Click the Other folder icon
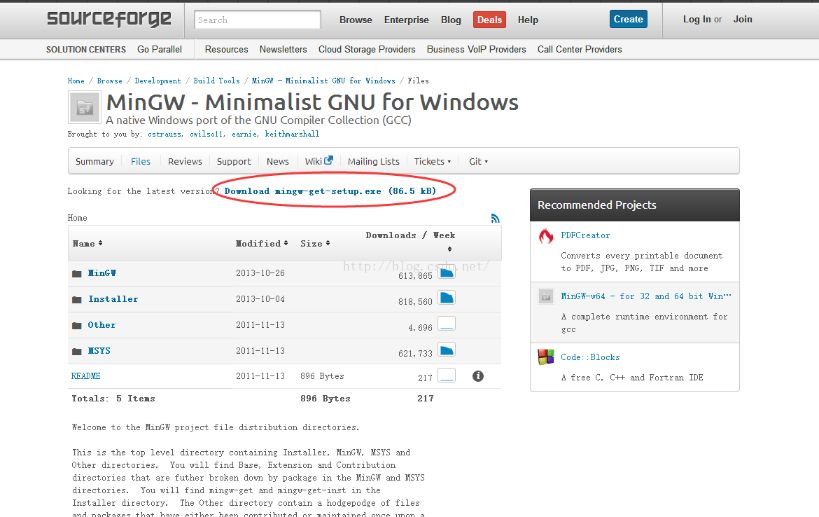 (77, 325)
